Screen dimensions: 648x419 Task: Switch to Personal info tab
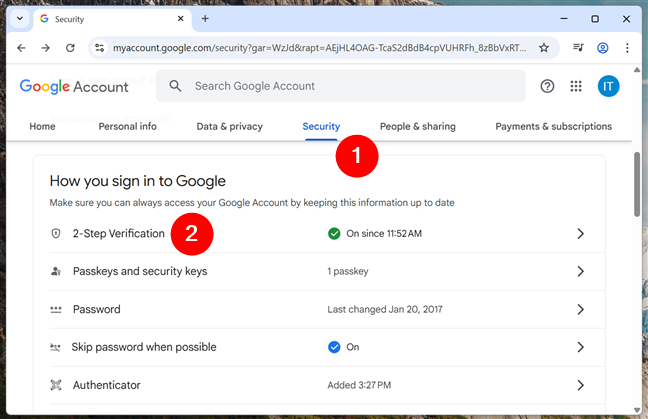(127, 126)
